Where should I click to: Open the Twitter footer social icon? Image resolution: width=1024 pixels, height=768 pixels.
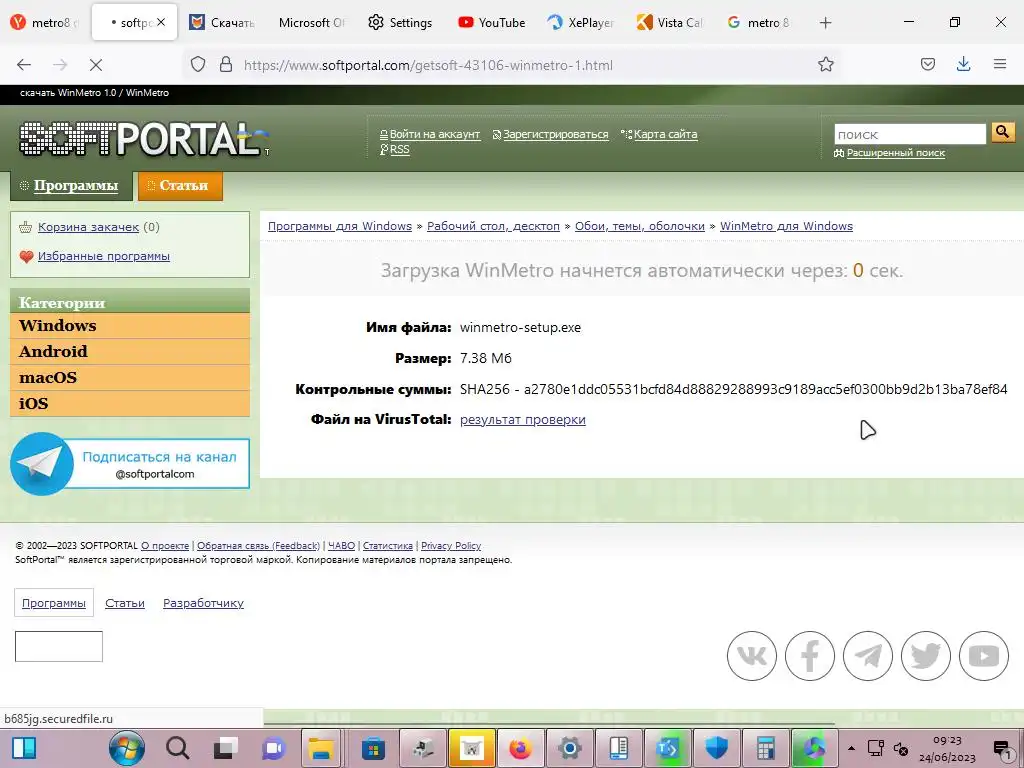point(926,656)
